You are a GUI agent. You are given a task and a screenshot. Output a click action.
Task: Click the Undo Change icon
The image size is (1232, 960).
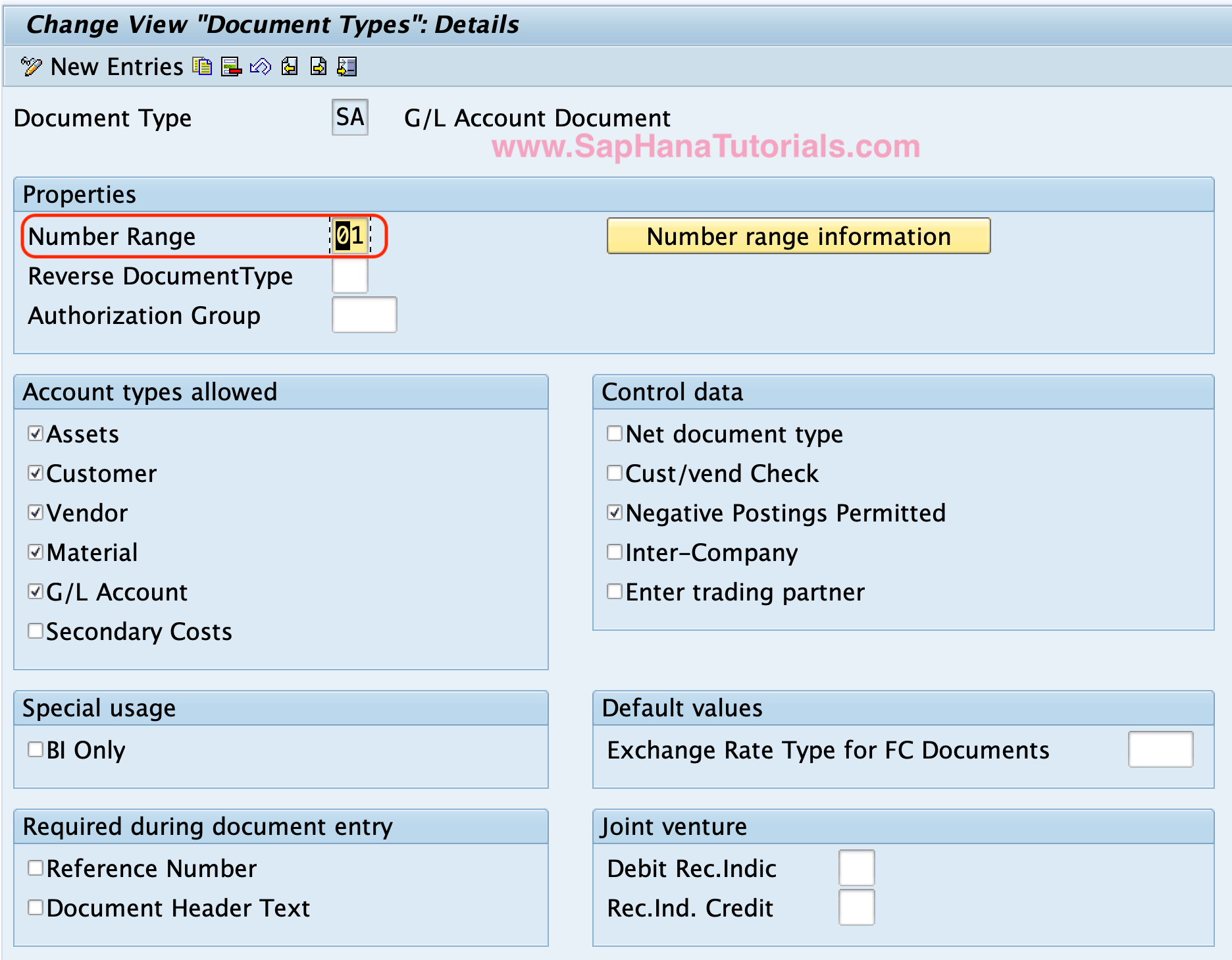pos(259,66)
